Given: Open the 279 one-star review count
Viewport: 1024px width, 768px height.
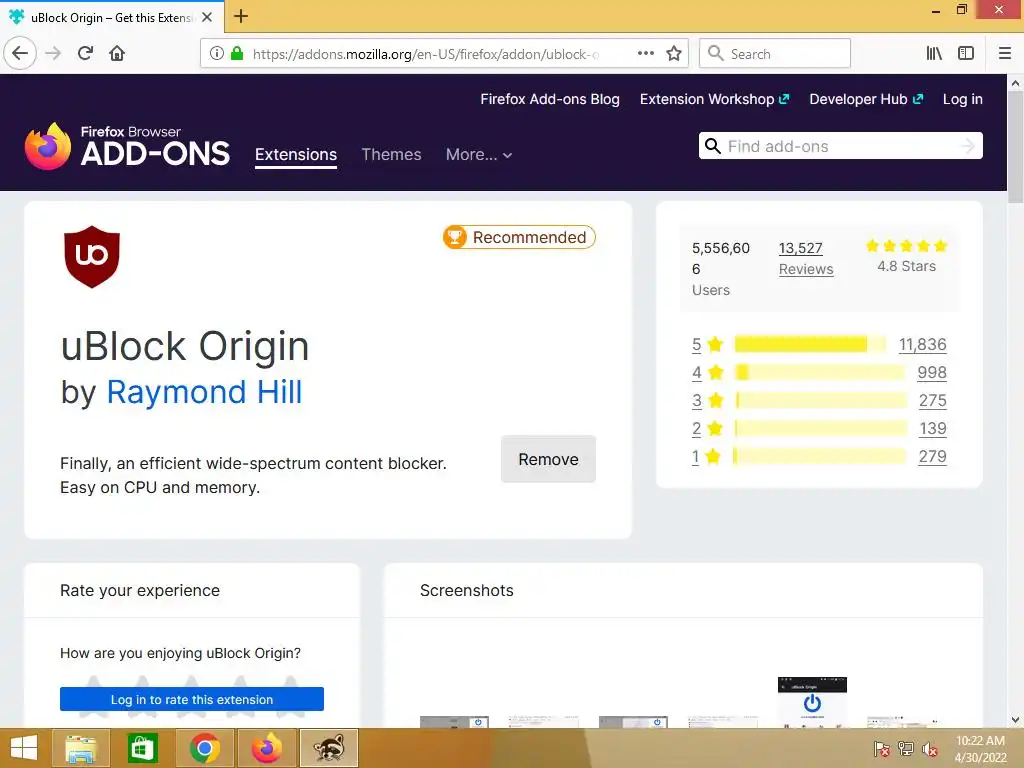Looking at the screenshot, I should point(933,456).
